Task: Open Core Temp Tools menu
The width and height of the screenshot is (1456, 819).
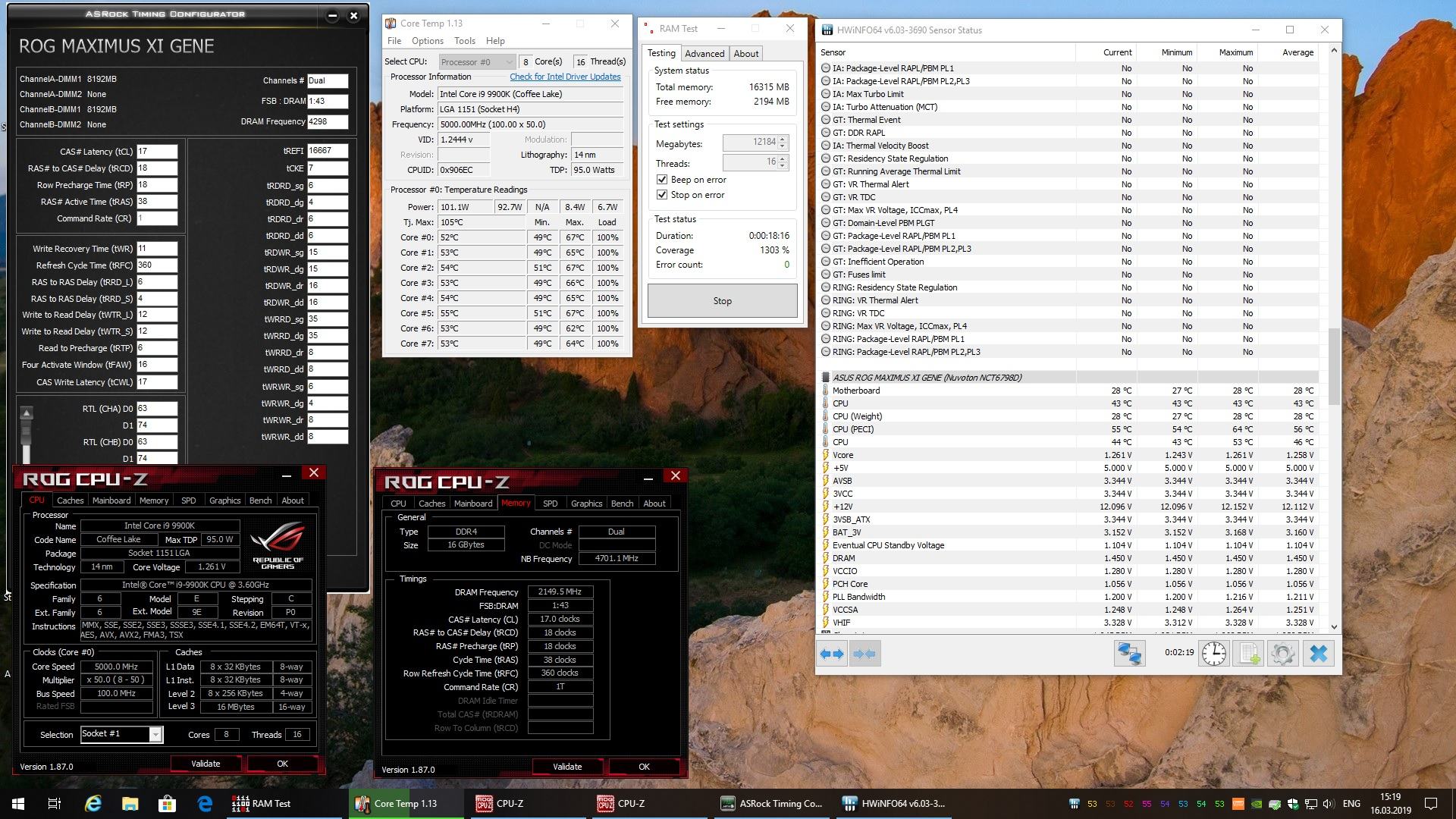Action: 465,41
